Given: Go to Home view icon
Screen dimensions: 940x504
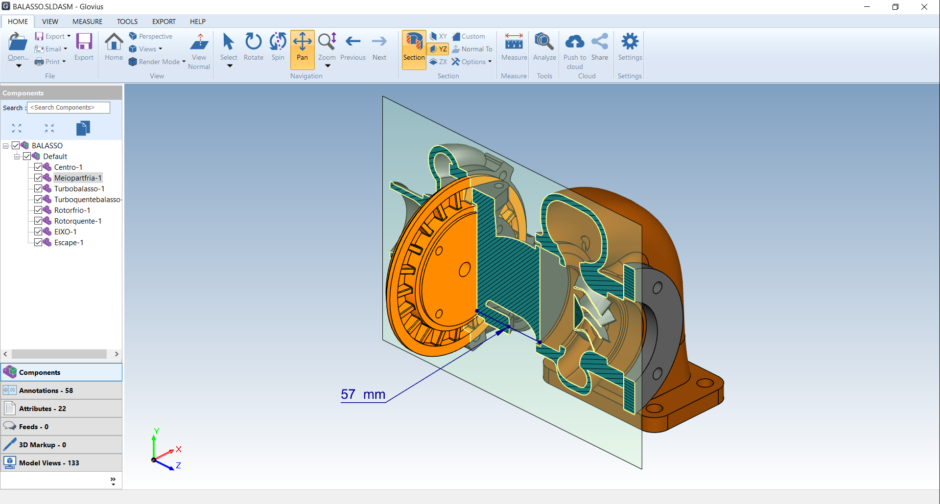Looking at the screenshot, I should (113, 47).
